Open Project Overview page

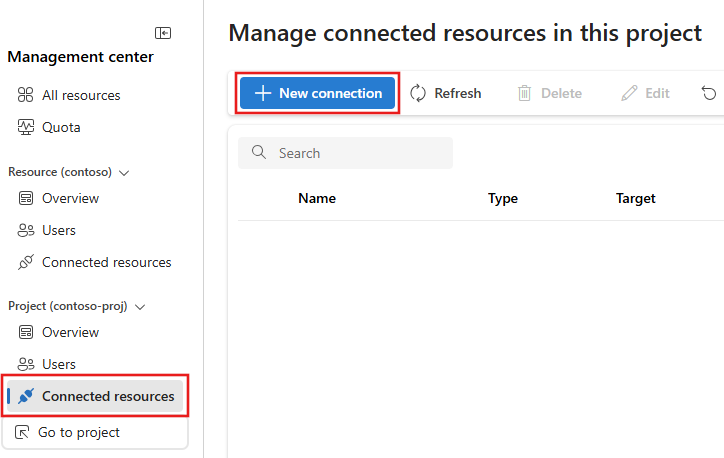coord(70,332)
